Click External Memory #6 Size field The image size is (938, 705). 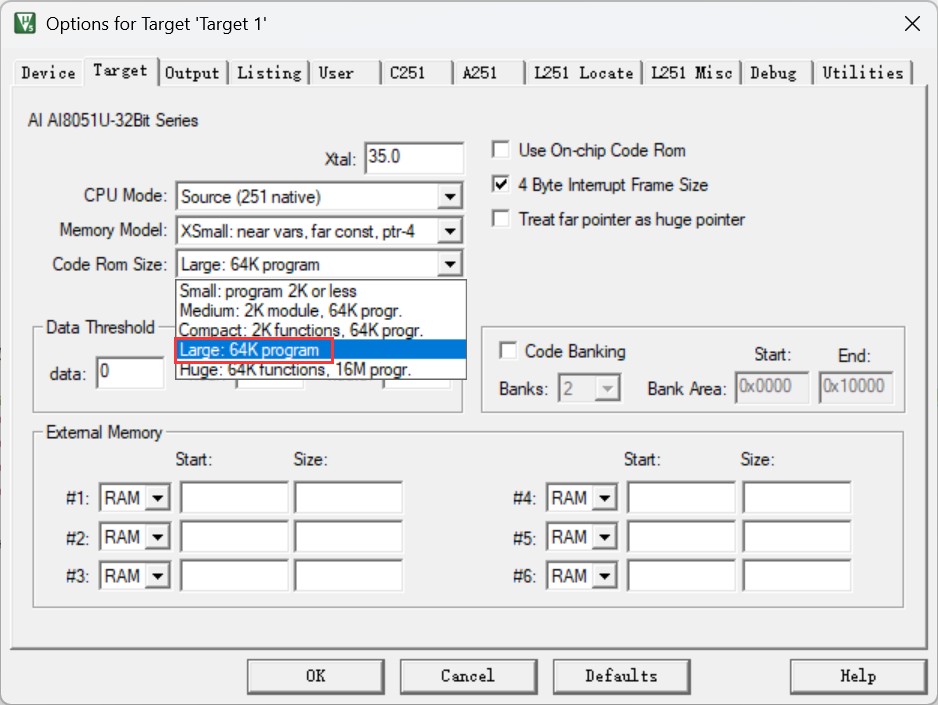(797, 576)
